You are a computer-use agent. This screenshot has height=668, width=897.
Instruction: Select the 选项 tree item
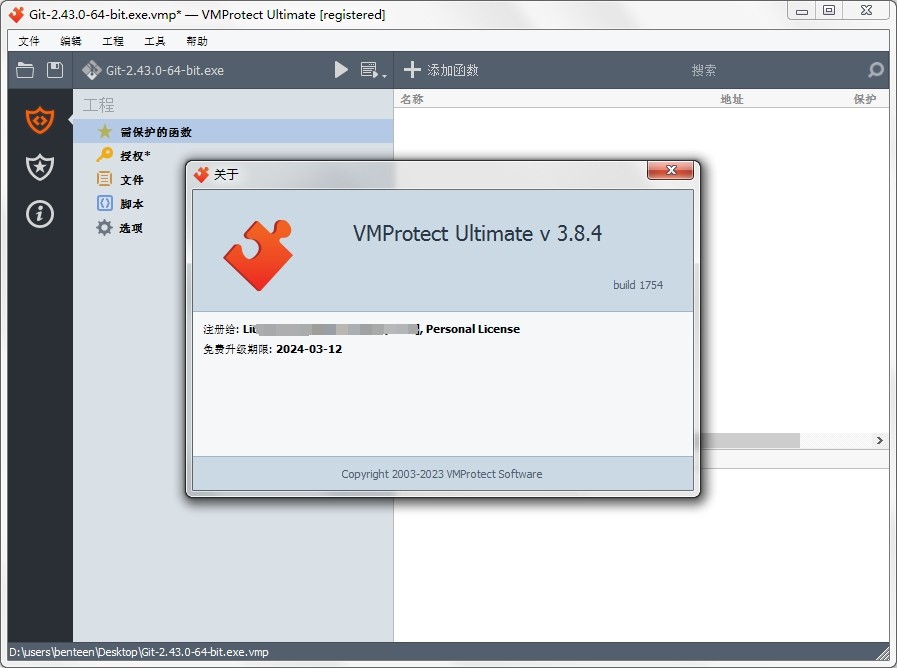(x=131, y=228)
